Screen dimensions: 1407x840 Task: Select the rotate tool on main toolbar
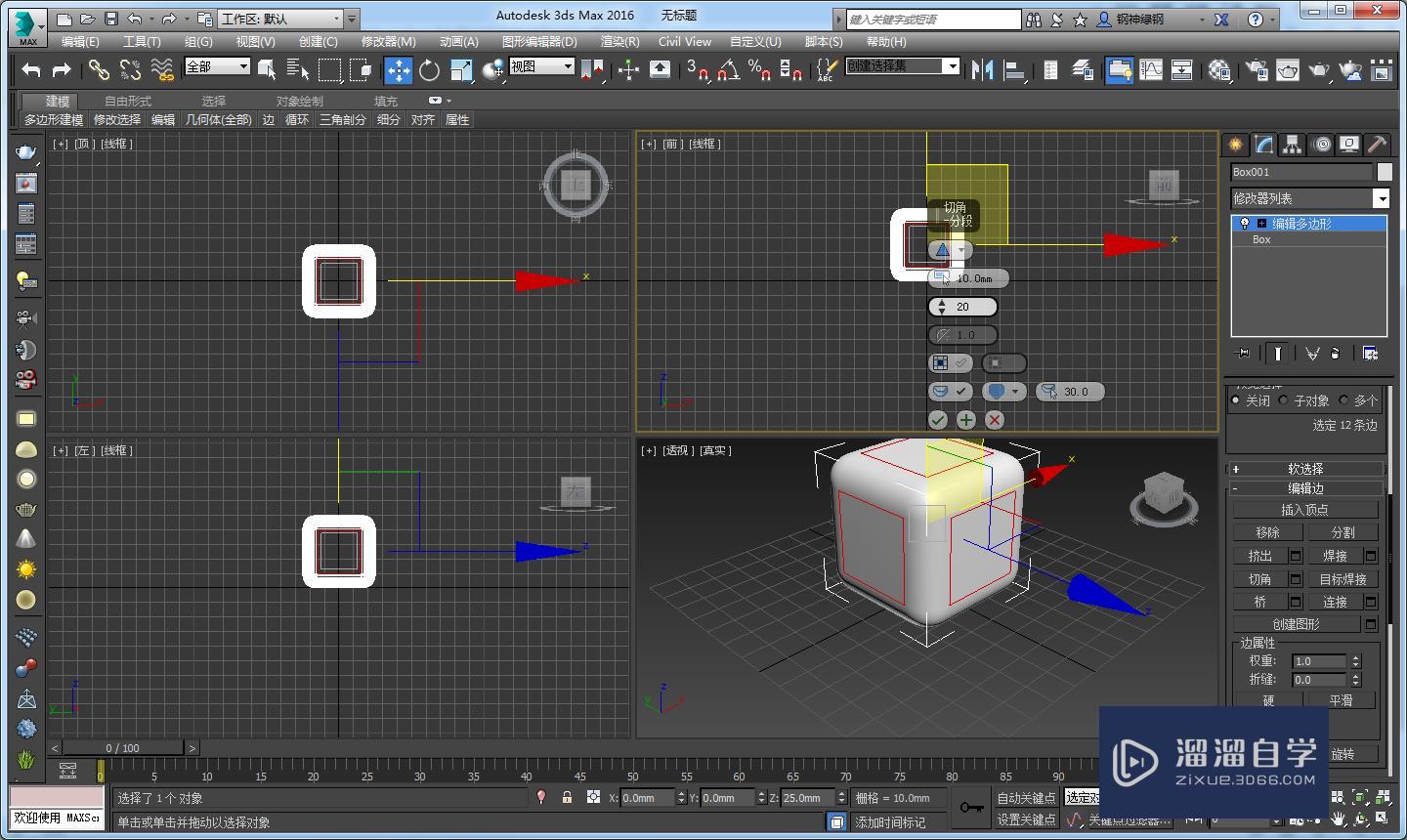(x=428, y=69)
